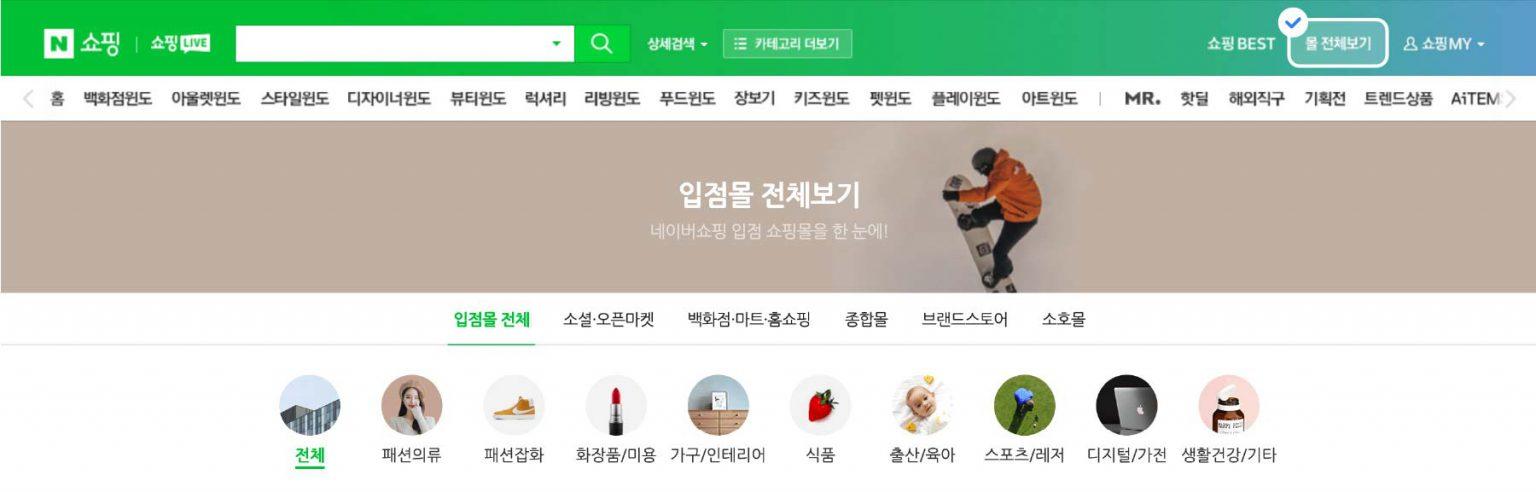The width and height of the screenshot is (1536, 492).
Task: Switch to 브랜드스토어 tab
Action: [965, 320]
